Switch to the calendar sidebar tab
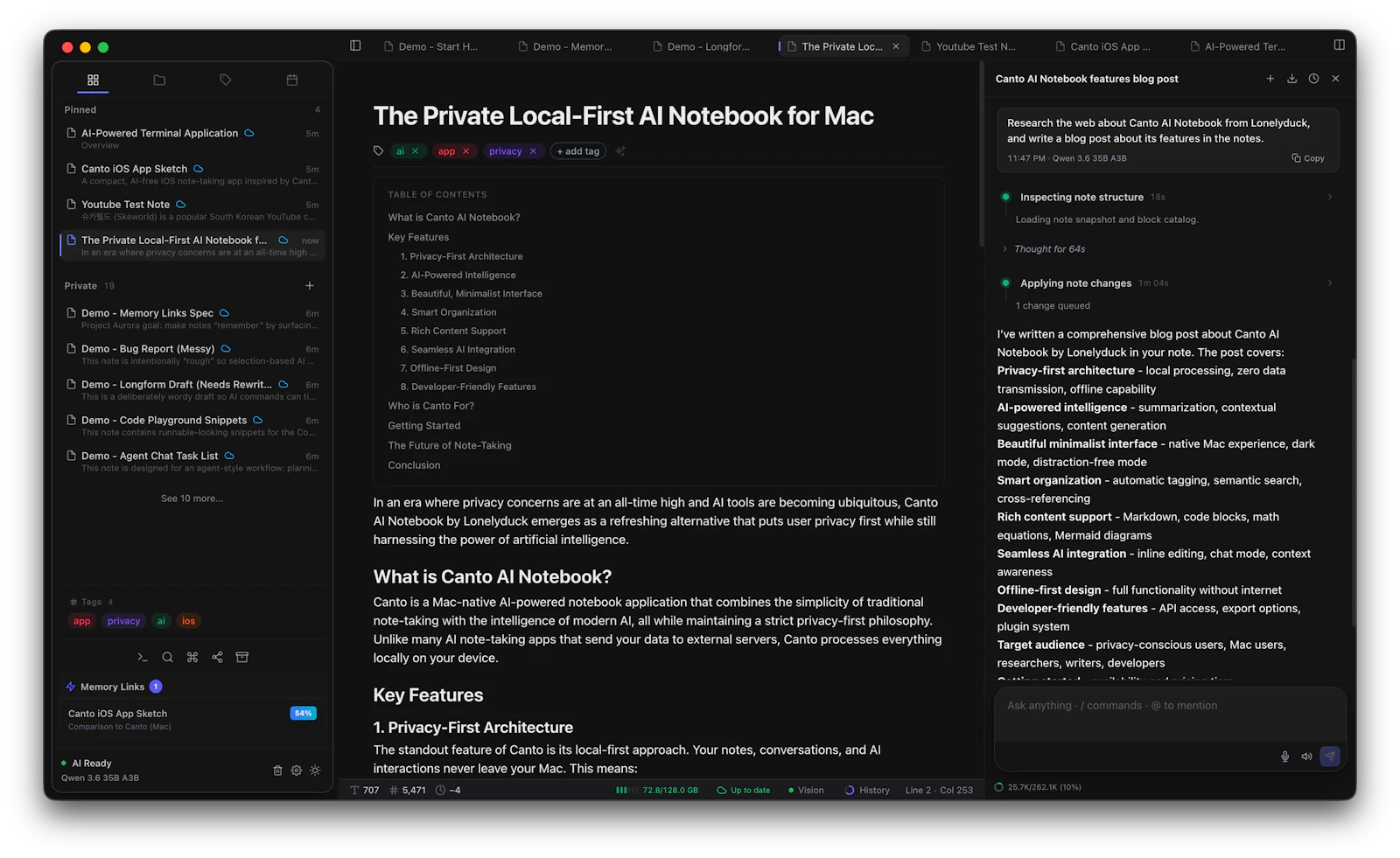The image size is (1400, 858). pyautogui.click(x=292, y=80)
